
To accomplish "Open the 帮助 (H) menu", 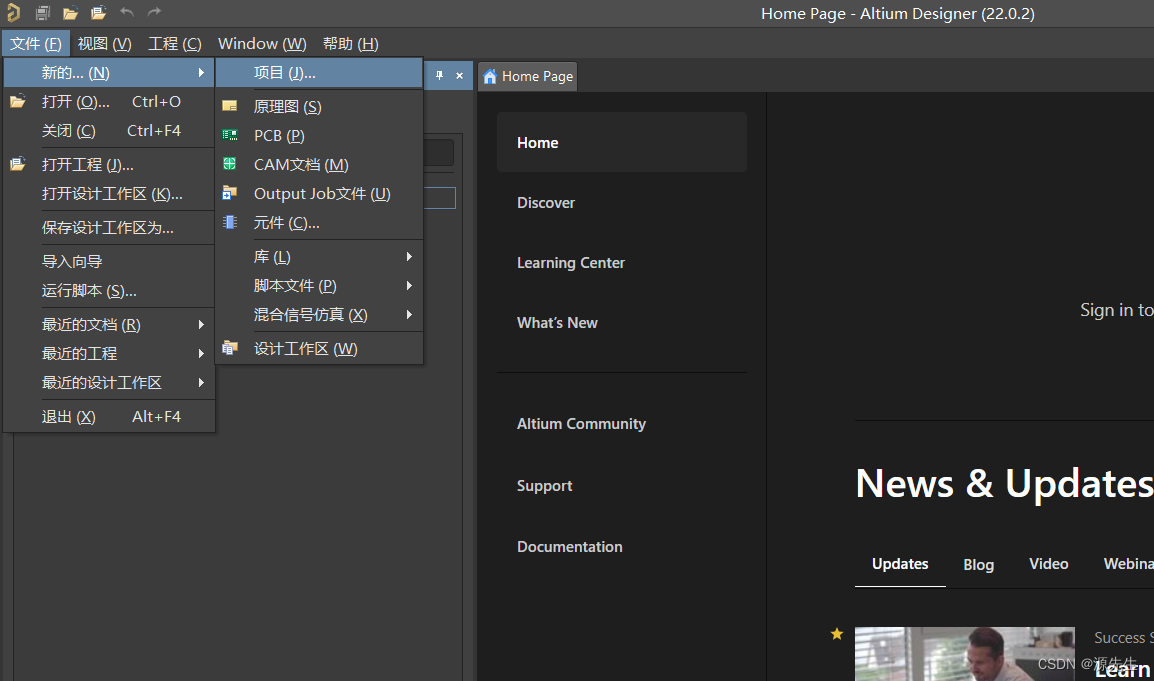I will coord(350,43).
